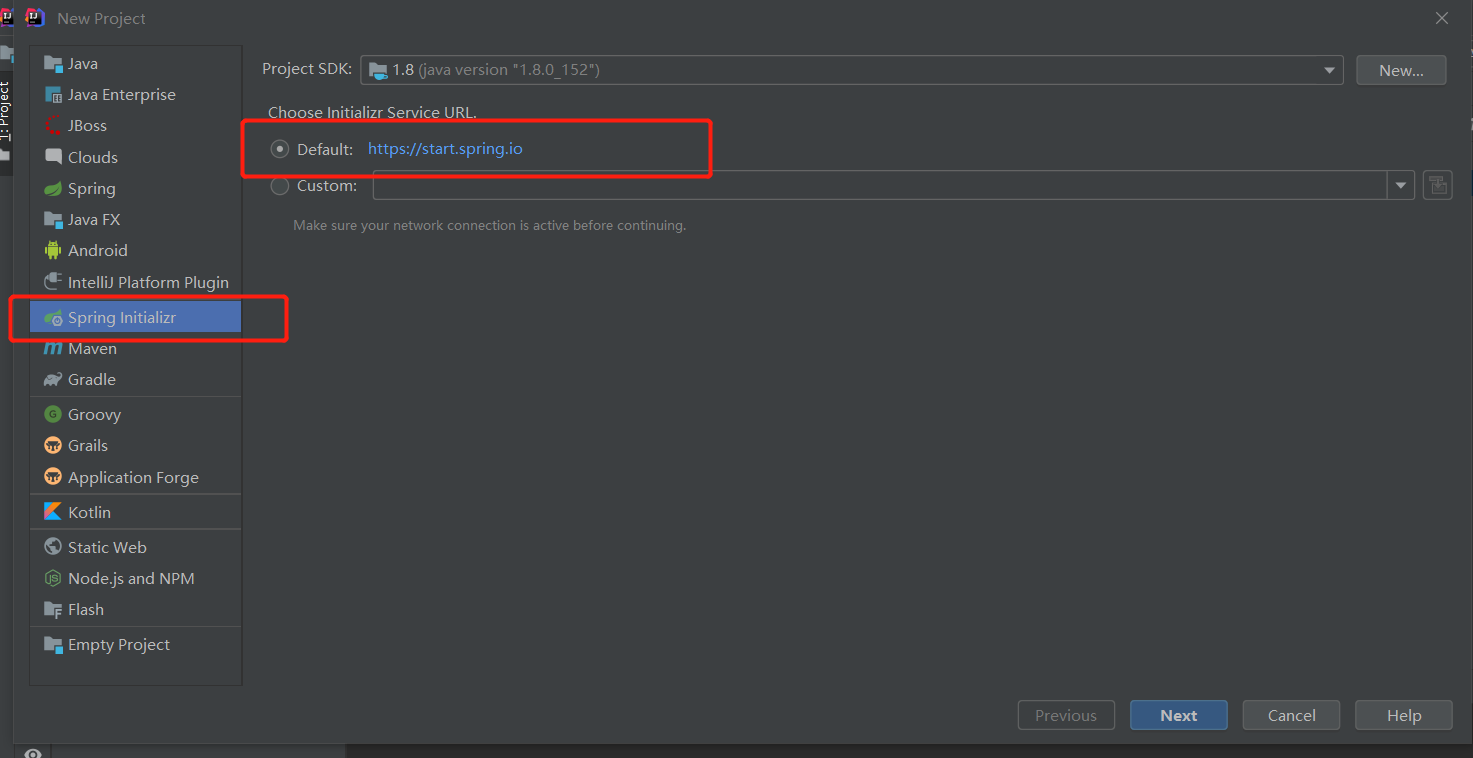Select the Default radio button

(x=280, y=148)
